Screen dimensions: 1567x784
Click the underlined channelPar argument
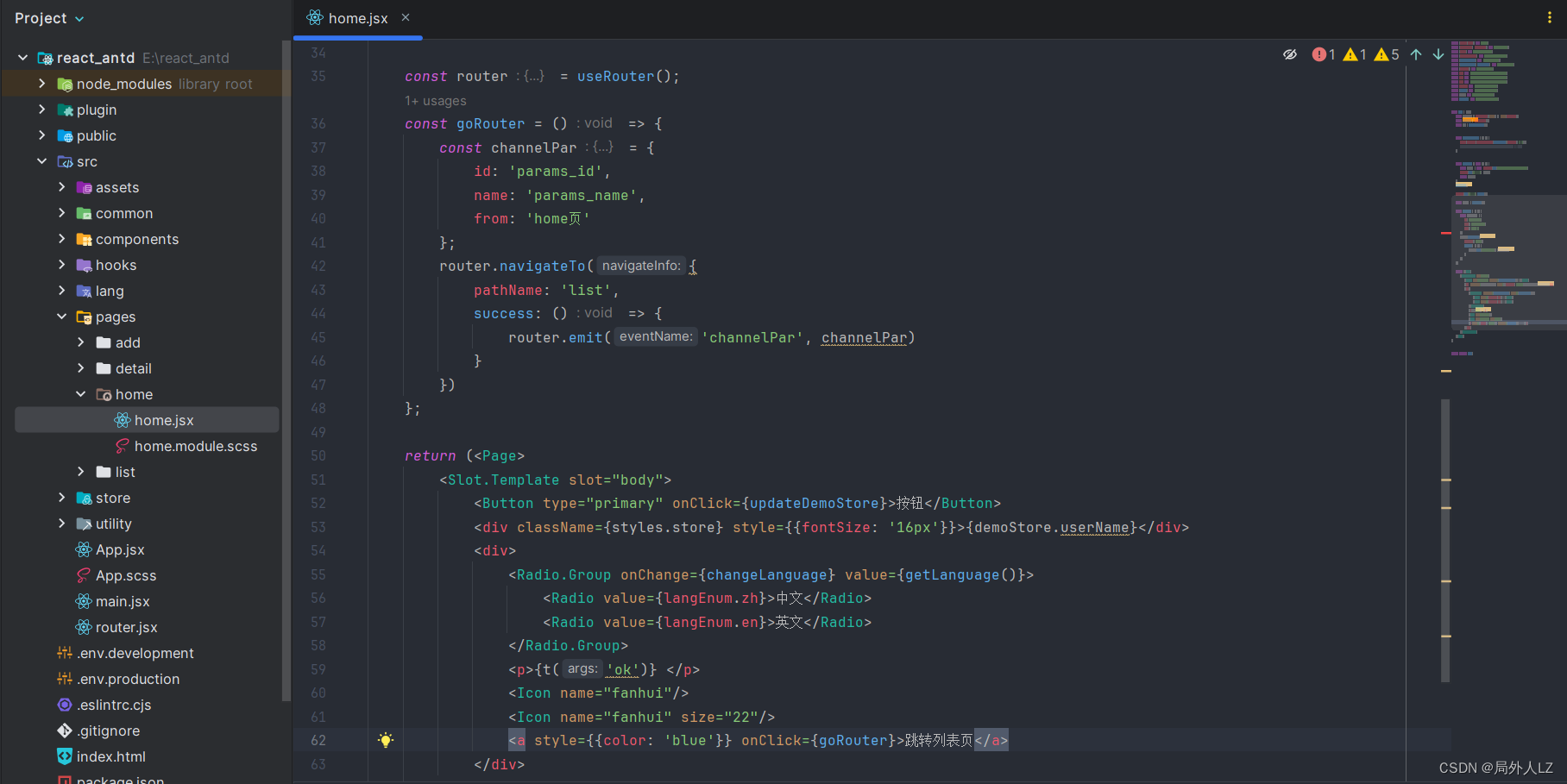864,337
